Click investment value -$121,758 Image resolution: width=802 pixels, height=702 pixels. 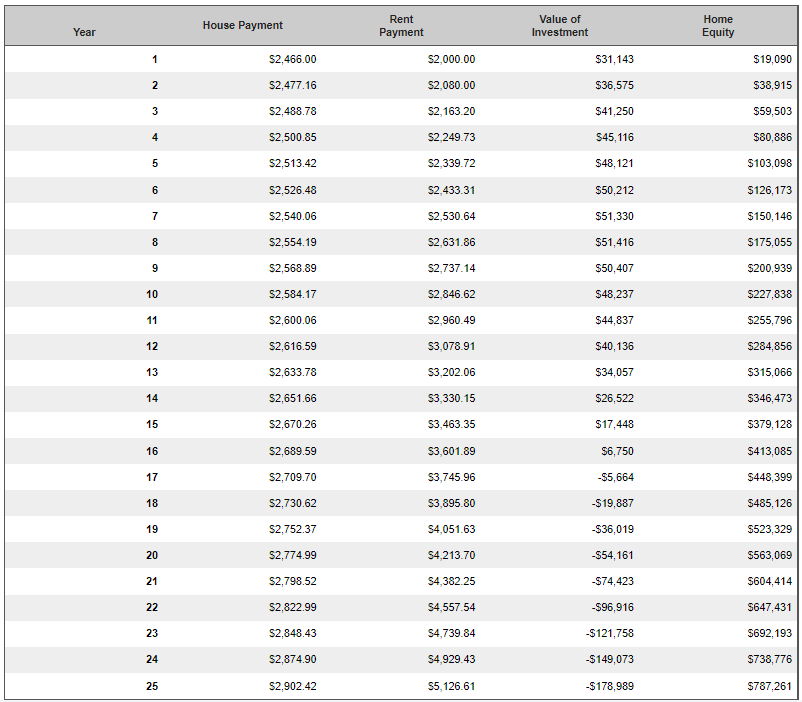(610, 634)
